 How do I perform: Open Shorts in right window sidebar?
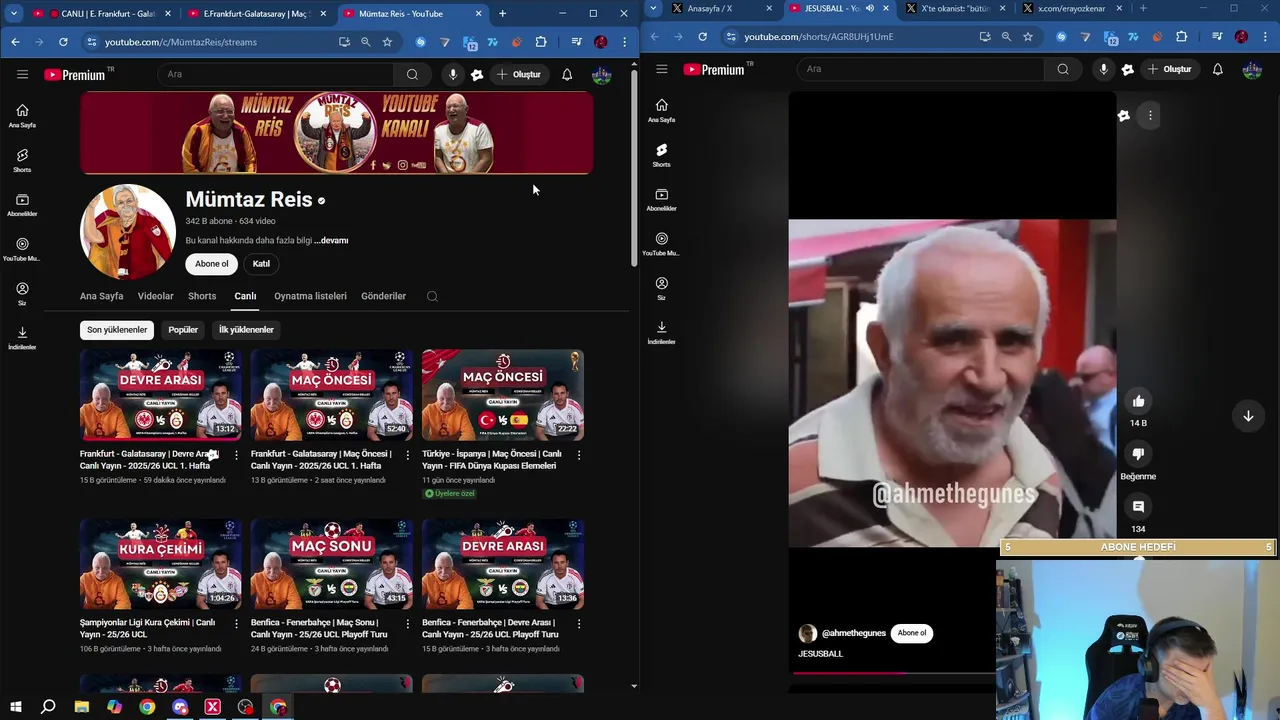[x=661, y=155]
